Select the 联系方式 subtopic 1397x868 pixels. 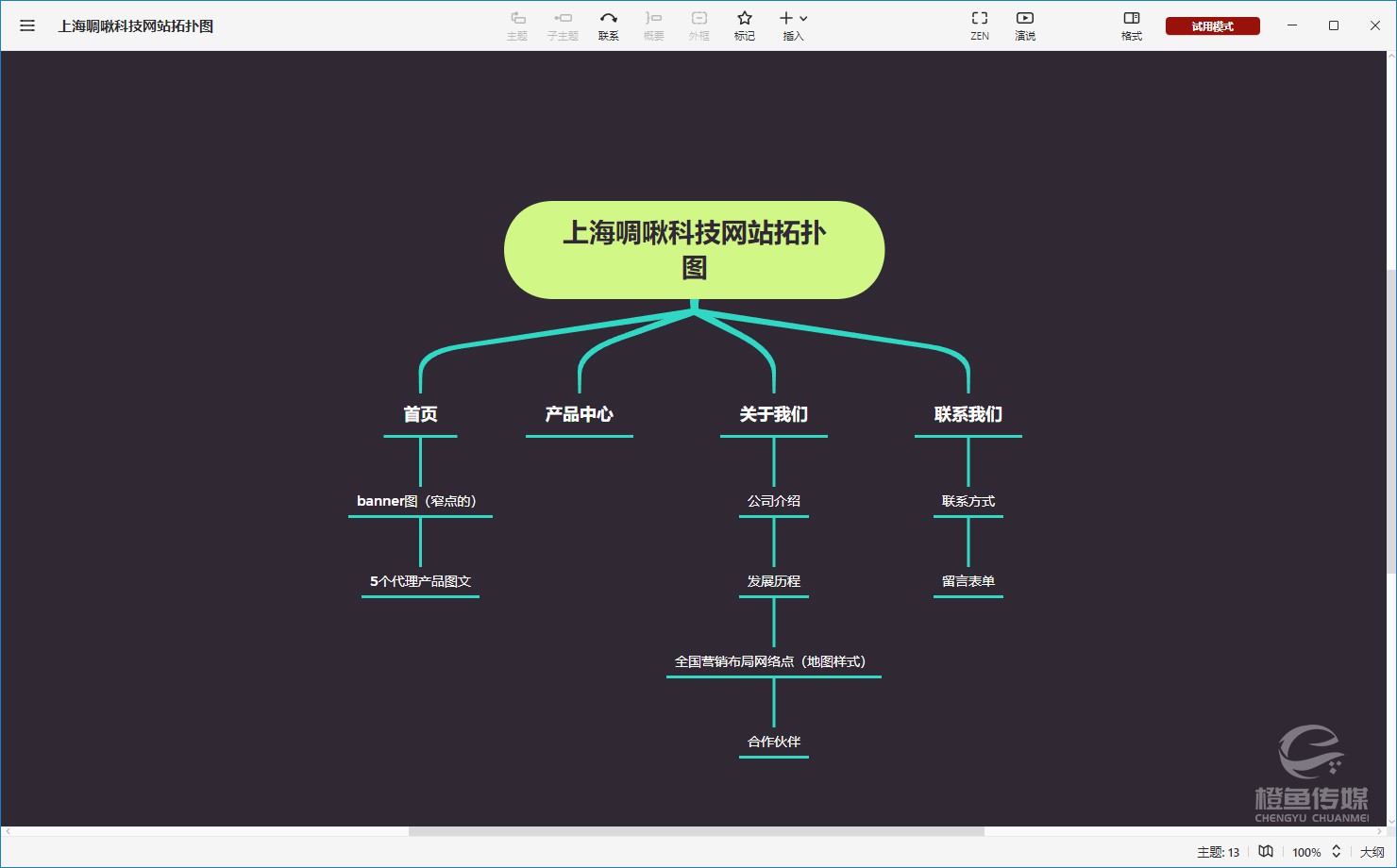coord(968,501)
